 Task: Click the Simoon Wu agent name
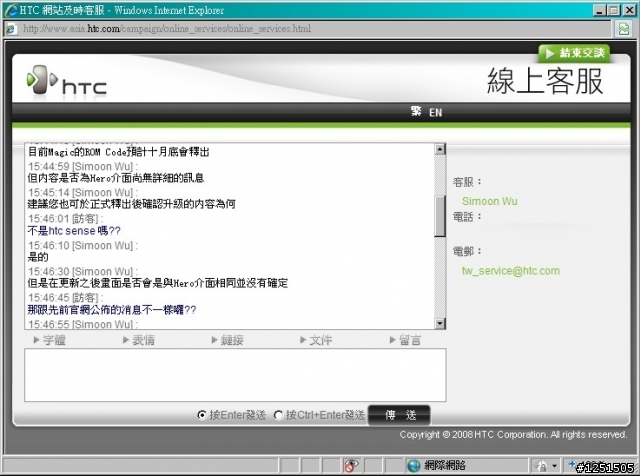[x=489, y=201]
